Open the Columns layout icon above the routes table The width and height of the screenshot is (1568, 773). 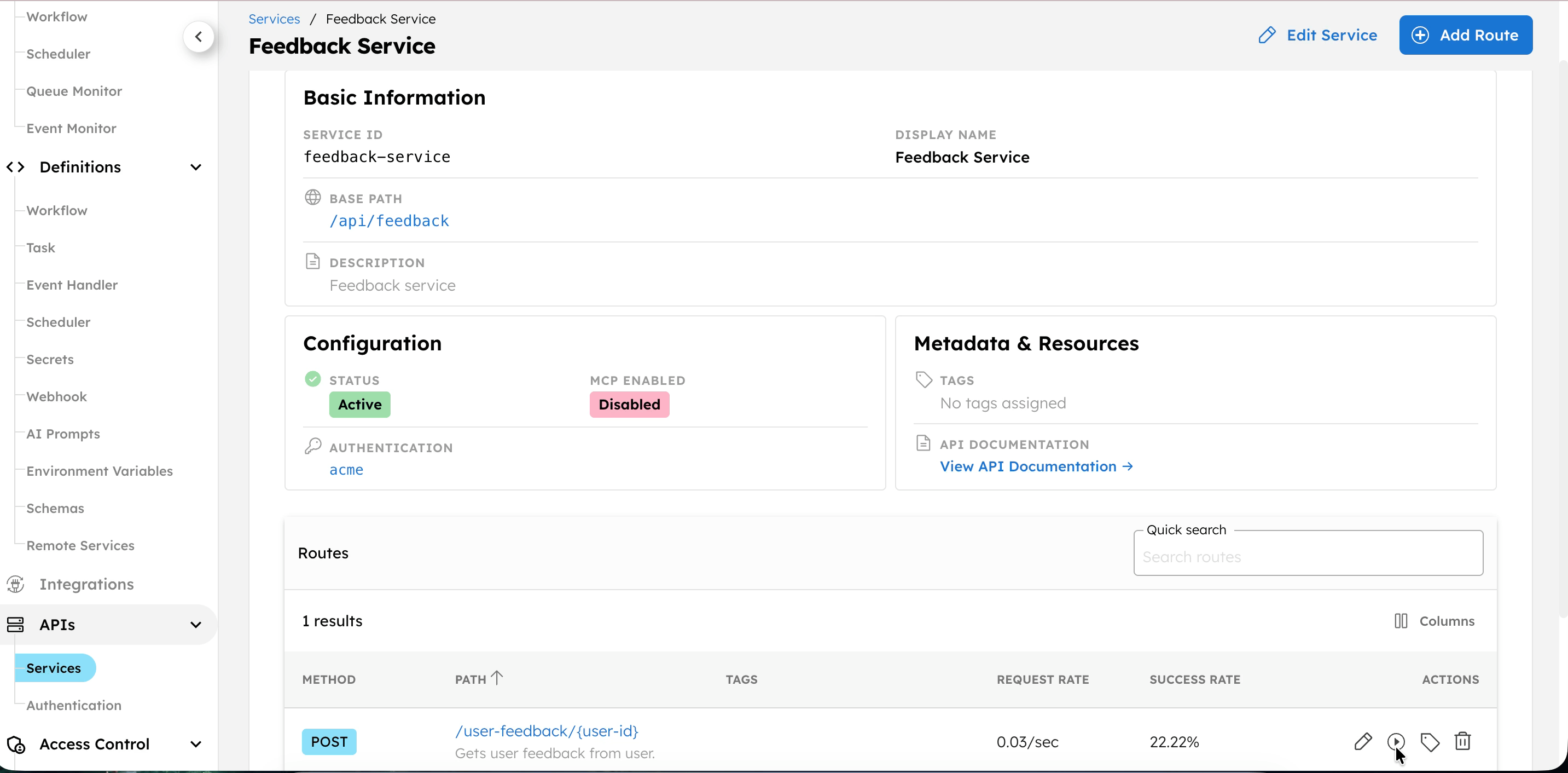click(1400, 621)
